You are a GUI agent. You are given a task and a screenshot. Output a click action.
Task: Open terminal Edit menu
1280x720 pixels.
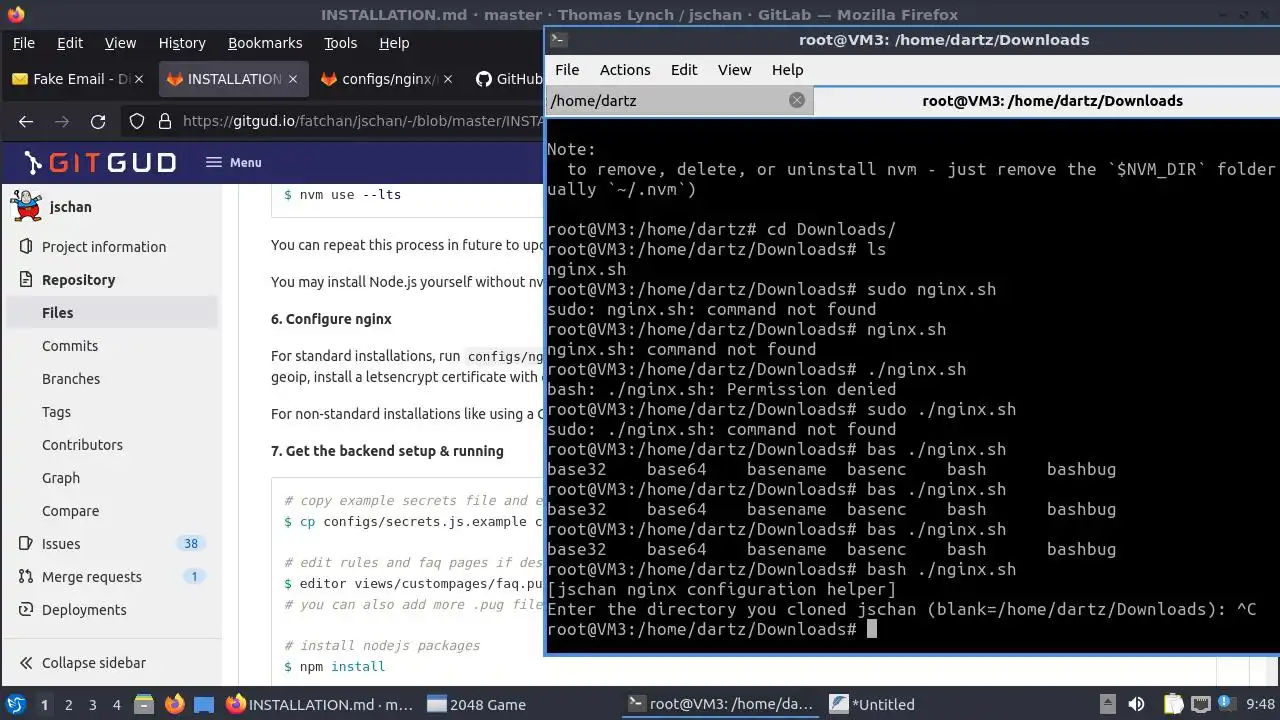coord(684,70)
